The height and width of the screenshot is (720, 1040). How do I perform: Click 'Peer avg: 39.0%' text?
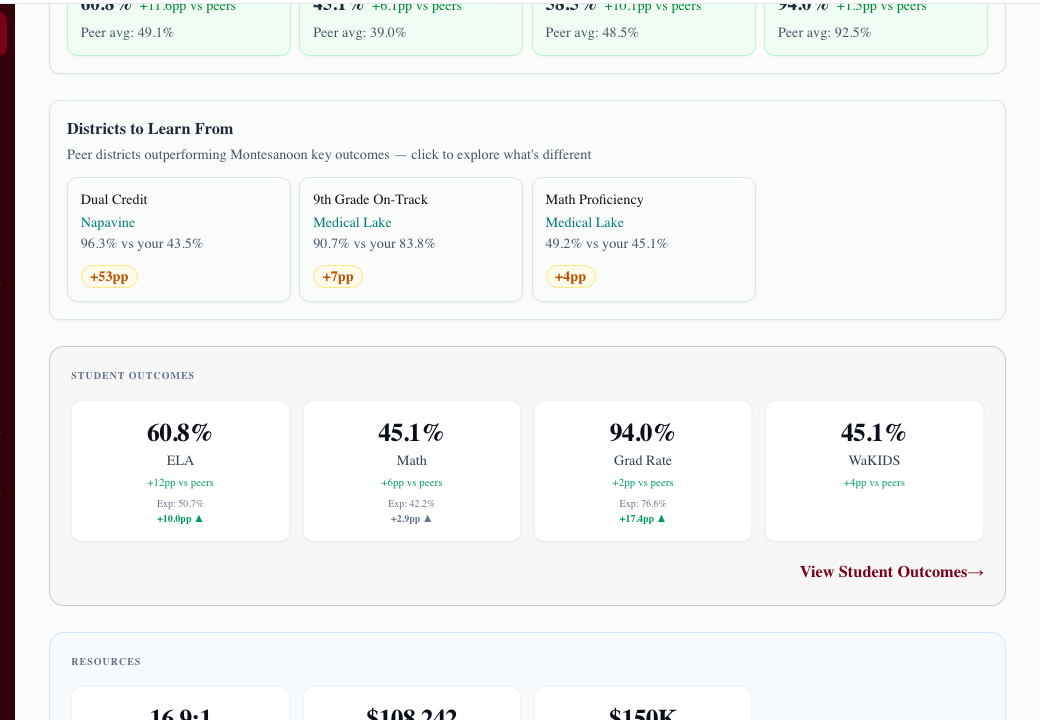(x=359, y=32)
